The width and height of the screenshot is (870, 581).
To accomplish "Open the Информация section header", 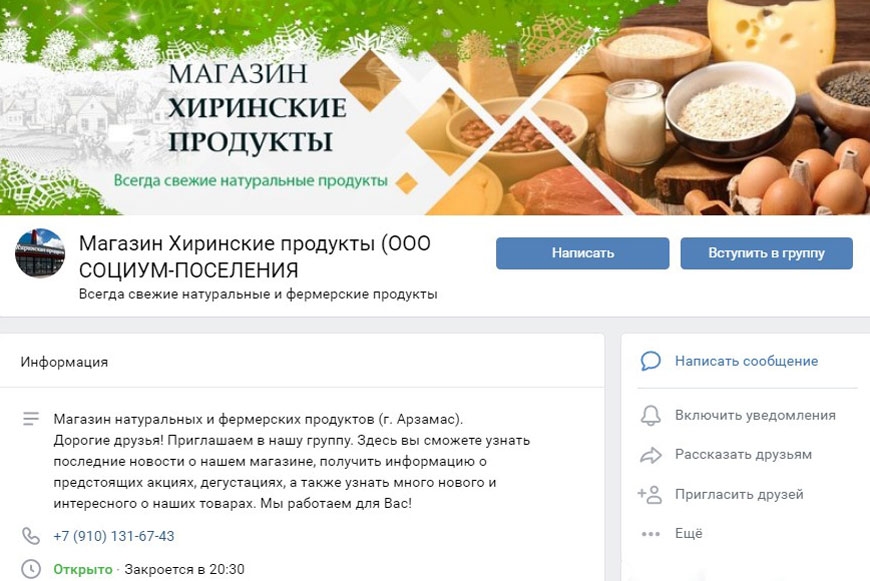I will 64,362.
